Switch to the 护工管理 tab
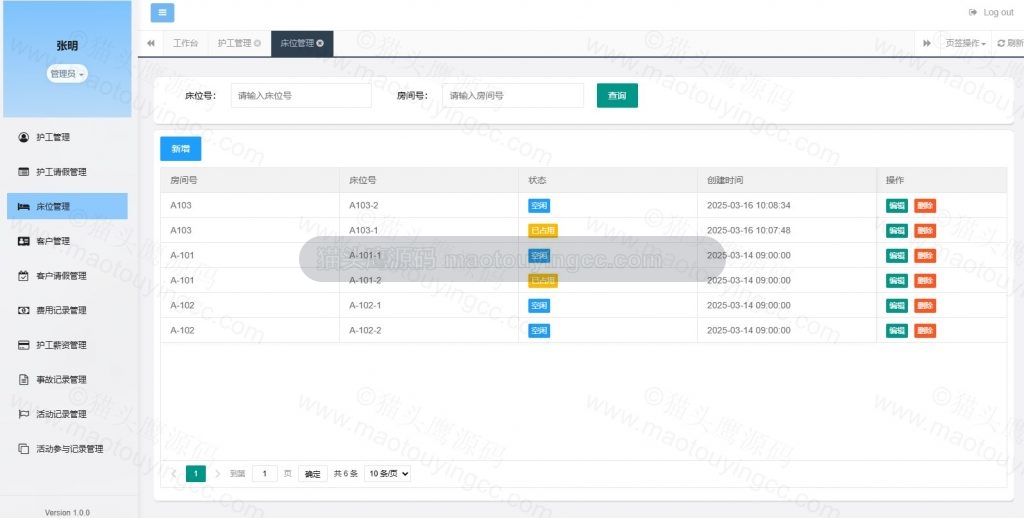 click(x=234, y=43)
